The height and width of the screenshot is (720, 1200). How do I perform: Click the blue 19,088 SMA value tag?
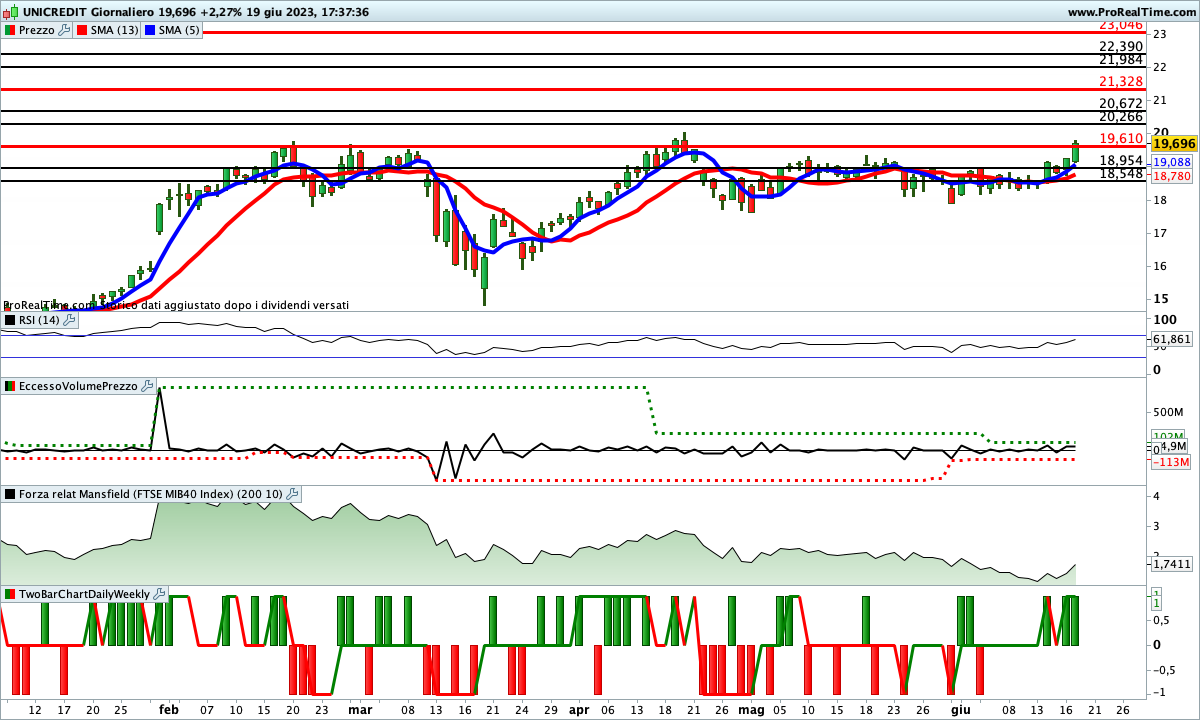(1173, 162)
